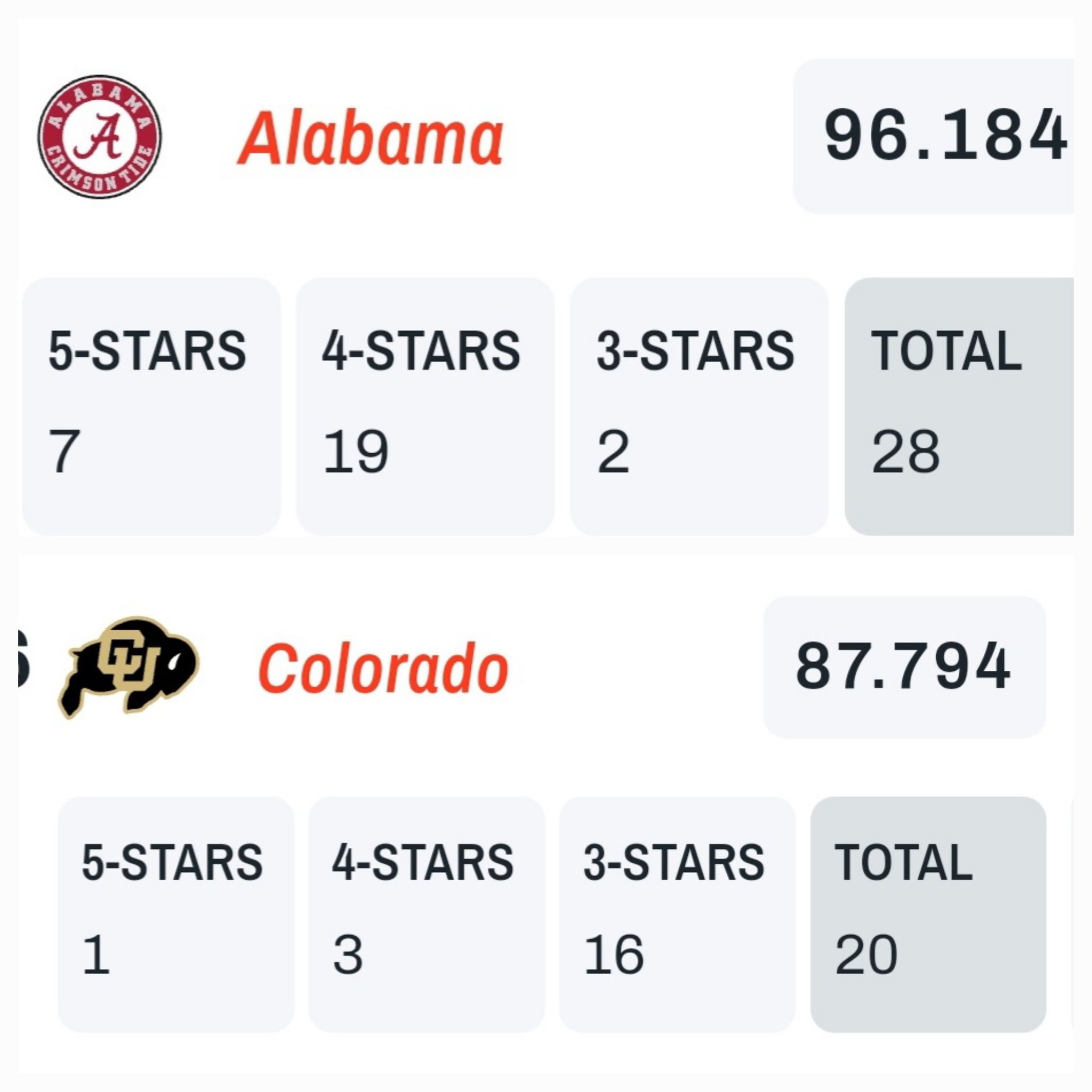
Task: Click Alabama's 3-STARS card showing 2
Action: pos(699,406)
